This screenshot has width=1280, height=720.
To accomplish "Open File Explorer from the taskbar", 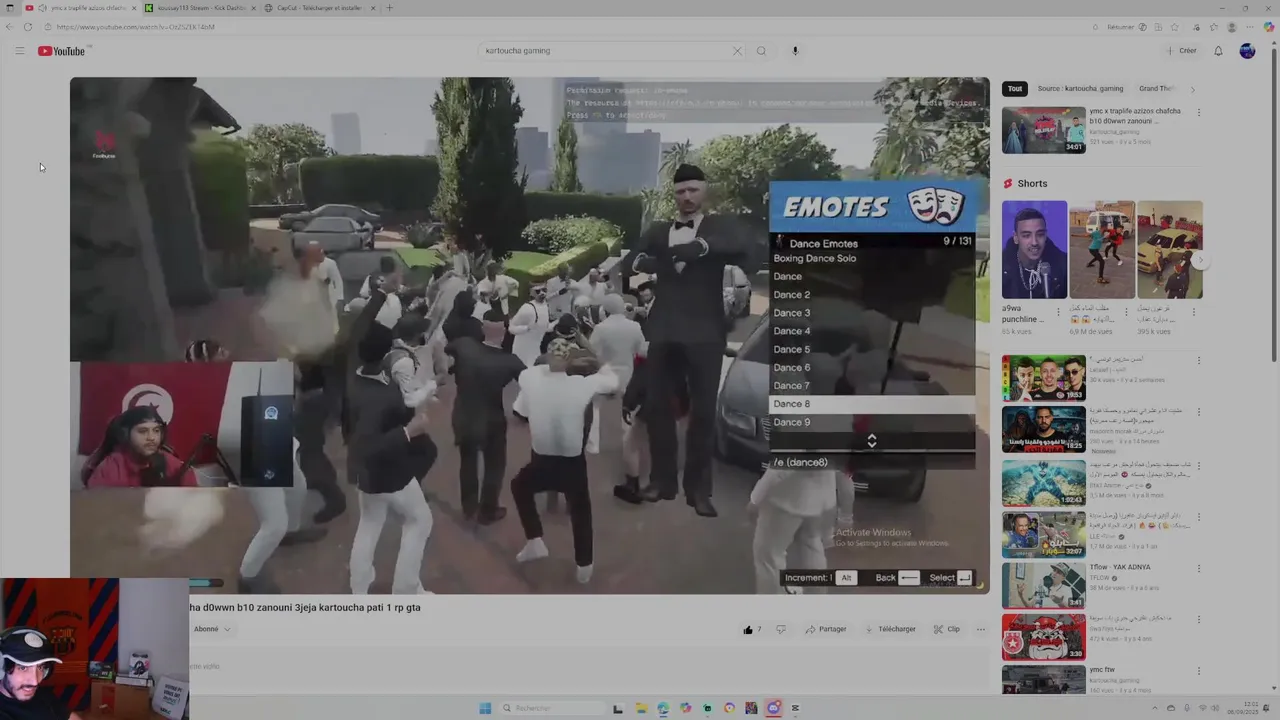I will (640, 708).
